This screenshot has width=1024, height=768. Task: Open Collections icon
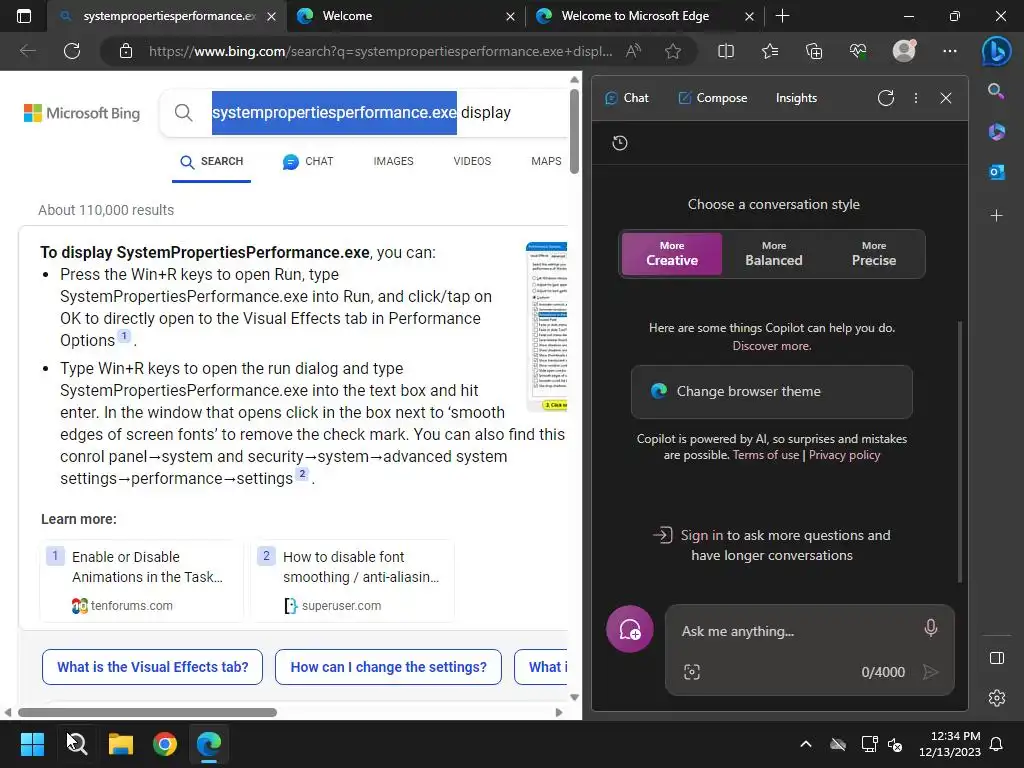(814, 51)
